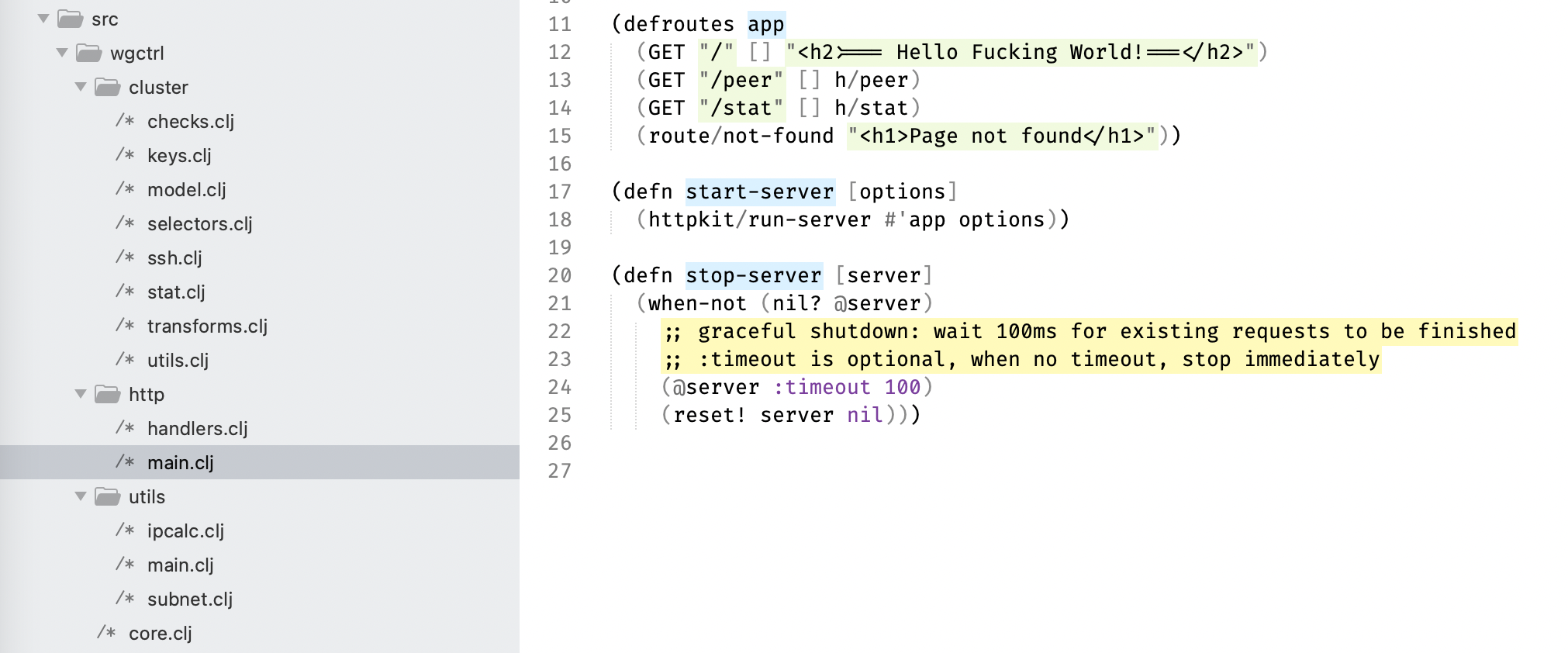This screenshot has width=1568, height=653.
Task: Open checks.clj in the sidebar
Action: [x=191, y=122]
